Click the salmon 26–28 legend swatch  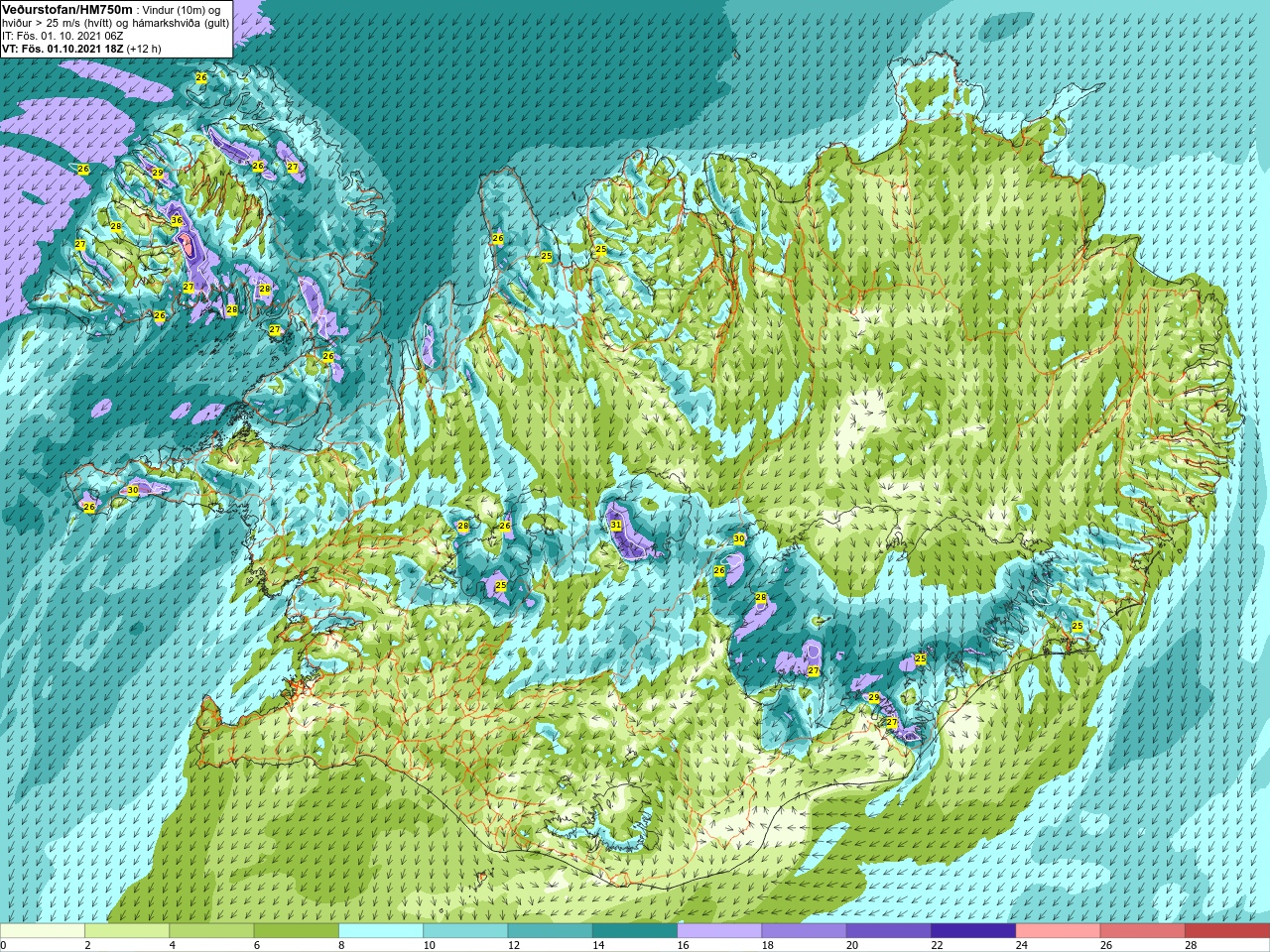(x=1142, y=931)
